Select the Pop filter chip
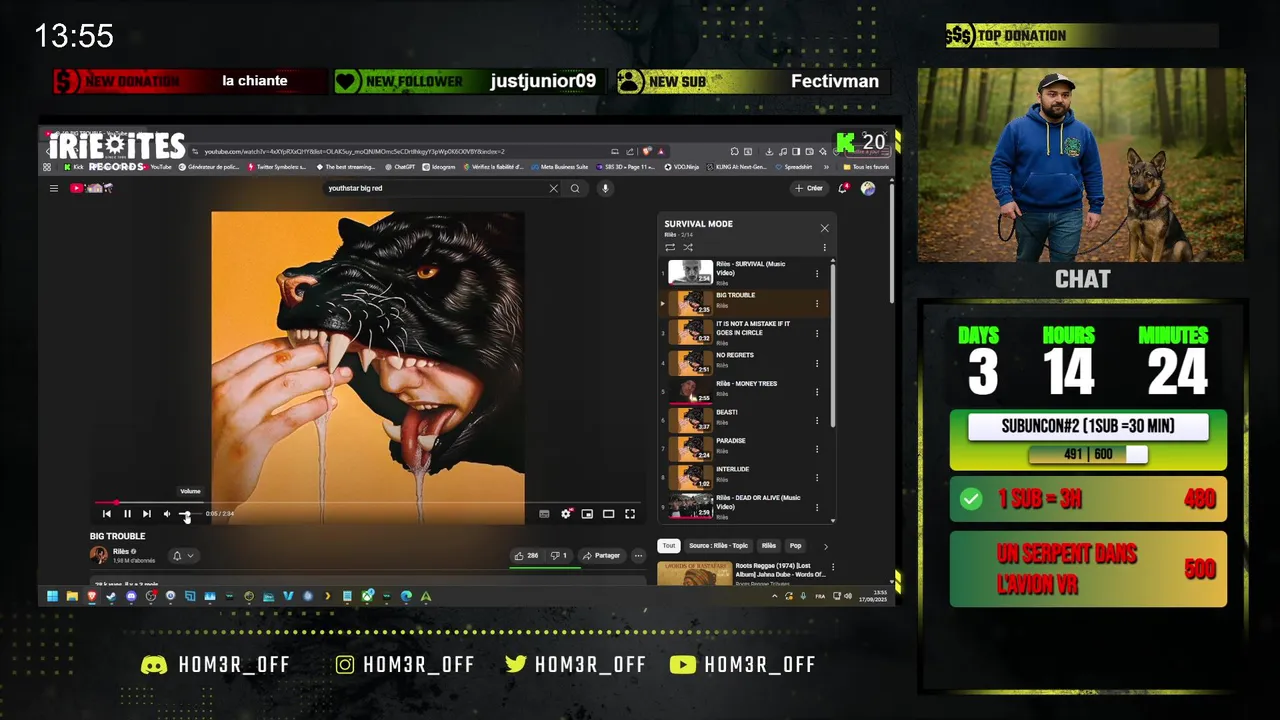The image size is (1280, 720). pos(795,546)
